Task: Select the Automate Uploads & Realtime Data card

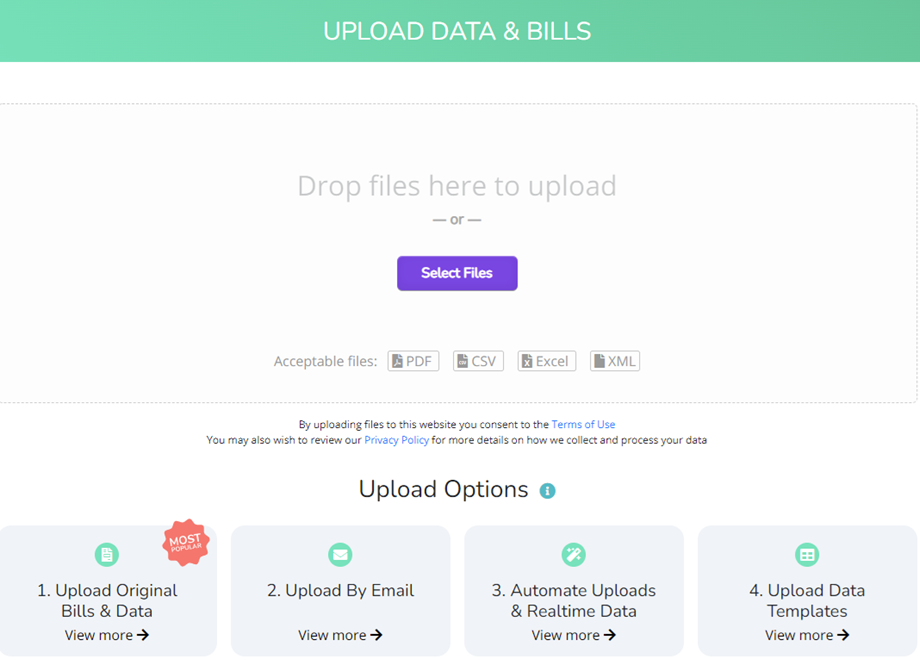Action: (573, 590)
